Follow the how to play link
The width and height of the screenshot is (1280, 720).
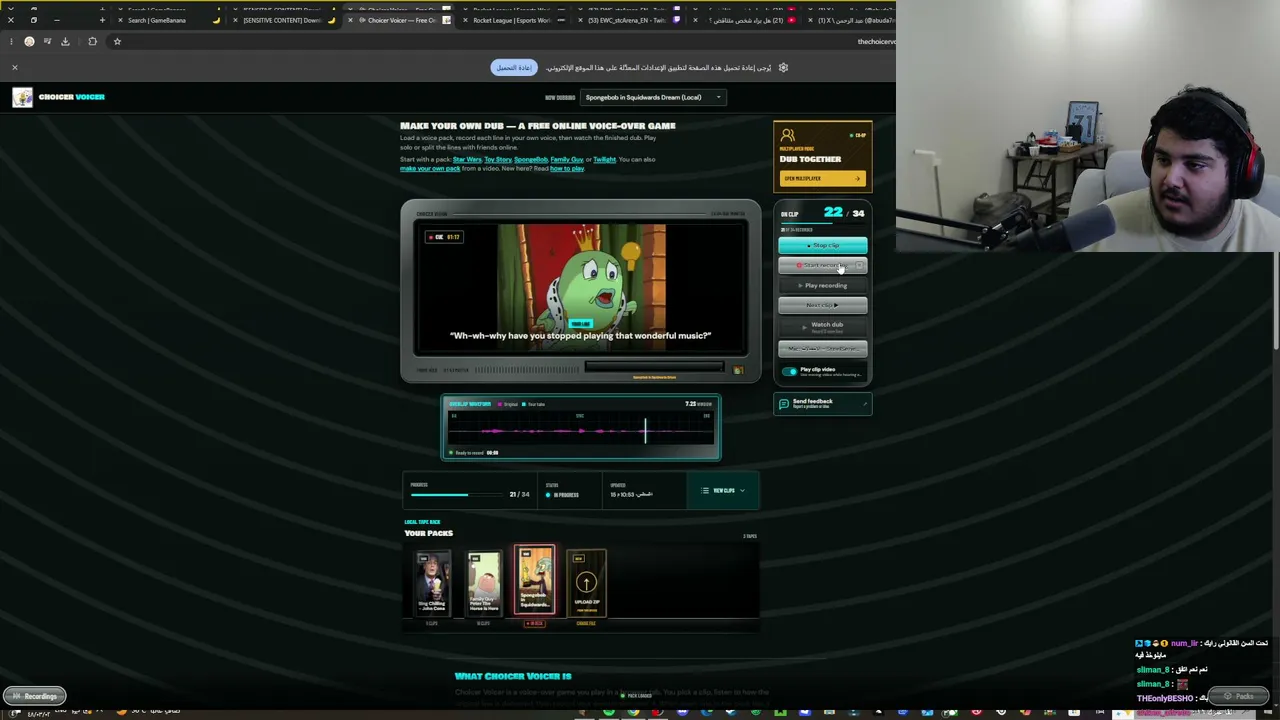pos(566,169)
